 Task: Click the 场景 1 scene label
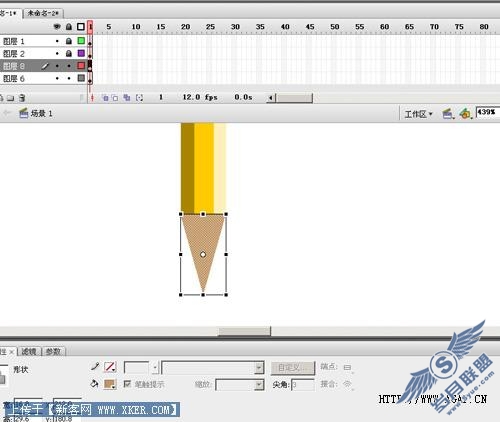[x=41, y=114]
